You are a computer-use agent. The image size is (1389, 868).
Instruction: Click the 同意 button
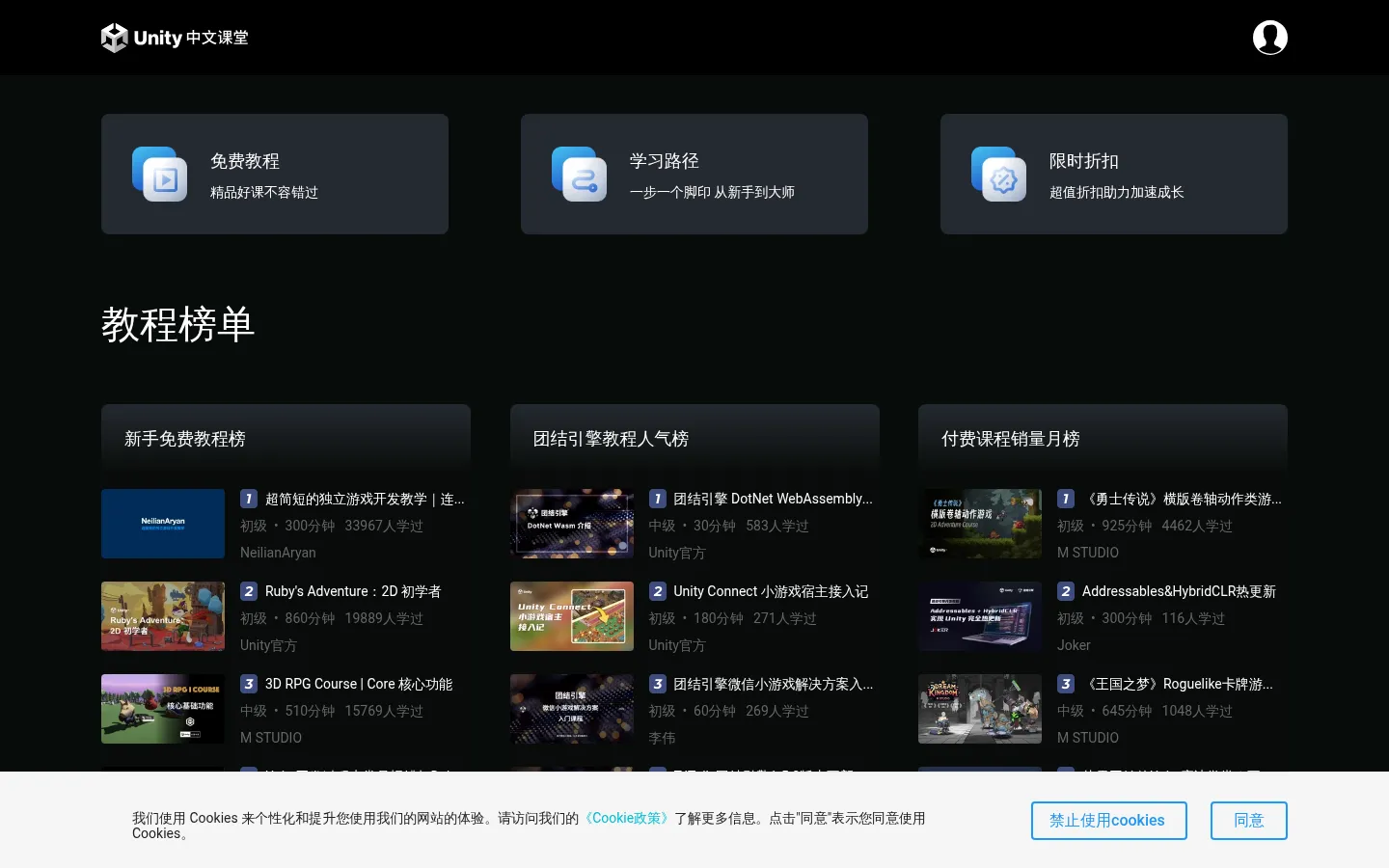tap(1249, 821)
